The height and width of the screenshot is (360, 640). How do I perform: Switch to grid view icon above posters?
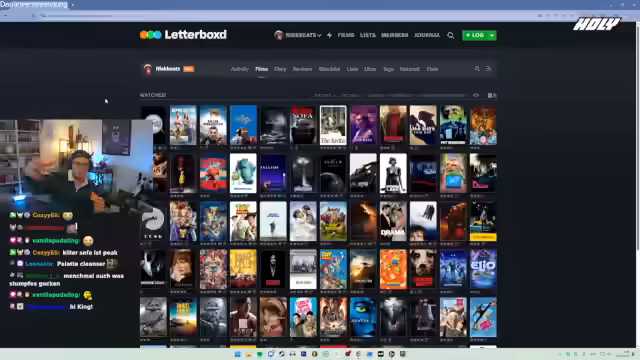492,95
